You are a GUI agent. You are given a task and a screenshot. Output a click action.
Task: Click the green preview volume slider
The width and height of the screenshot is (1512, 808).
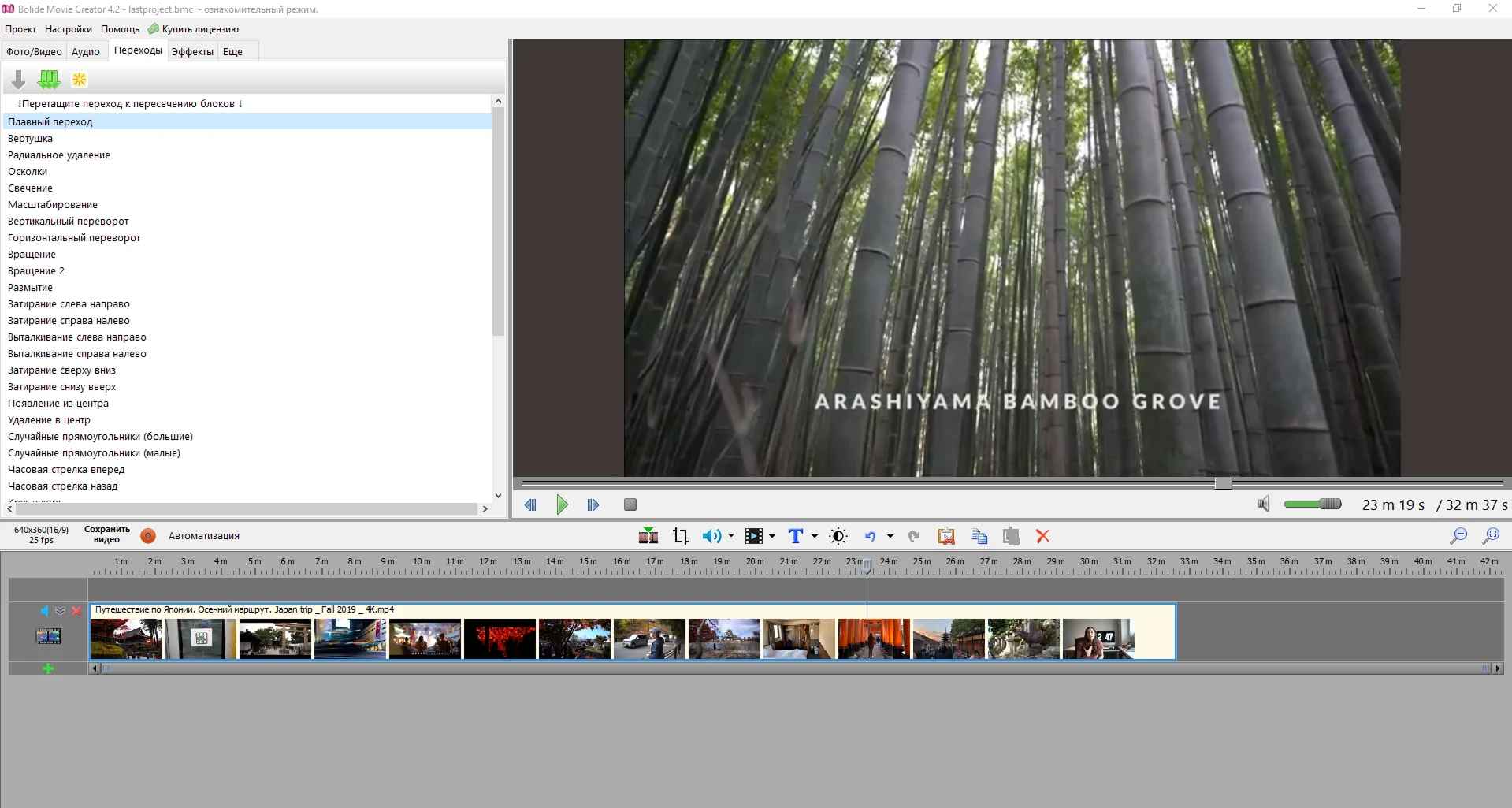coord(1313,505)
